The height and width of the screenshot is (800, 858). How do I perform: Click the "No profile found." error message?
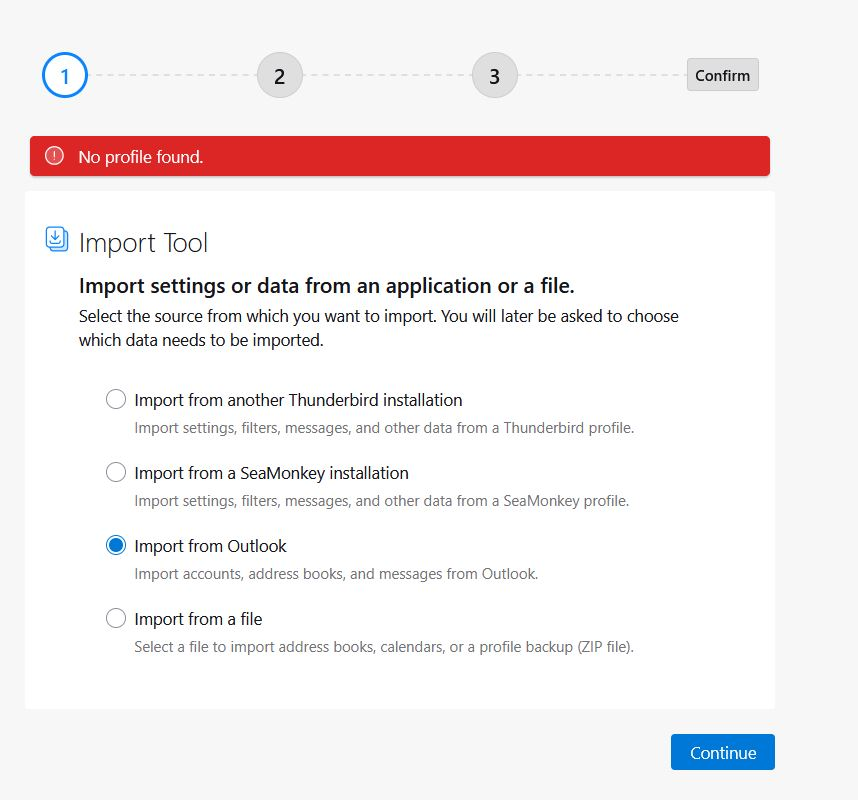click(x=141, y=157)
